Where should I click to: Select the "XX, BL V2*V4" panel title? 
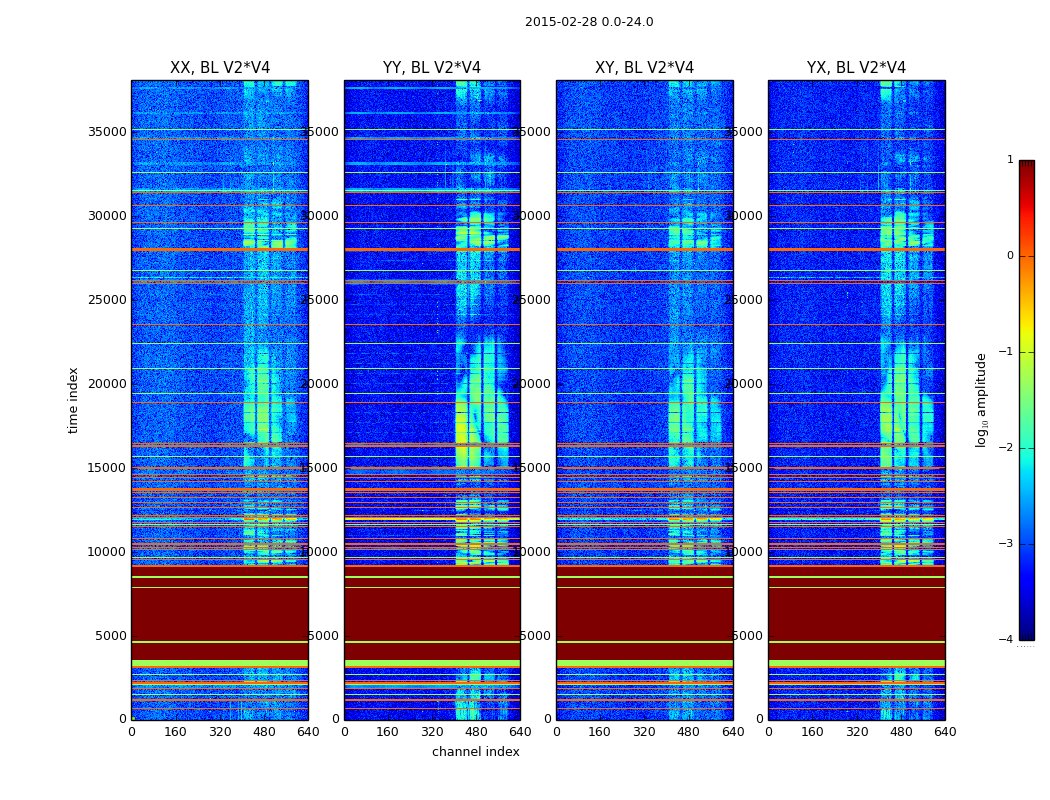coord(220,68)
